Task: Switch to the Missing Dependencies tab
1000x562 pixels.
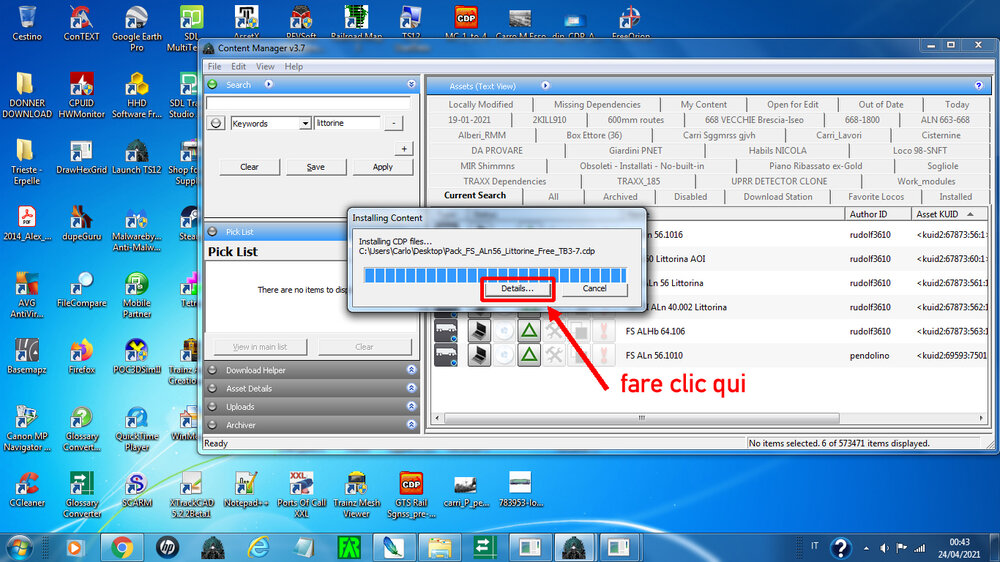Action: tap(597, 105)
